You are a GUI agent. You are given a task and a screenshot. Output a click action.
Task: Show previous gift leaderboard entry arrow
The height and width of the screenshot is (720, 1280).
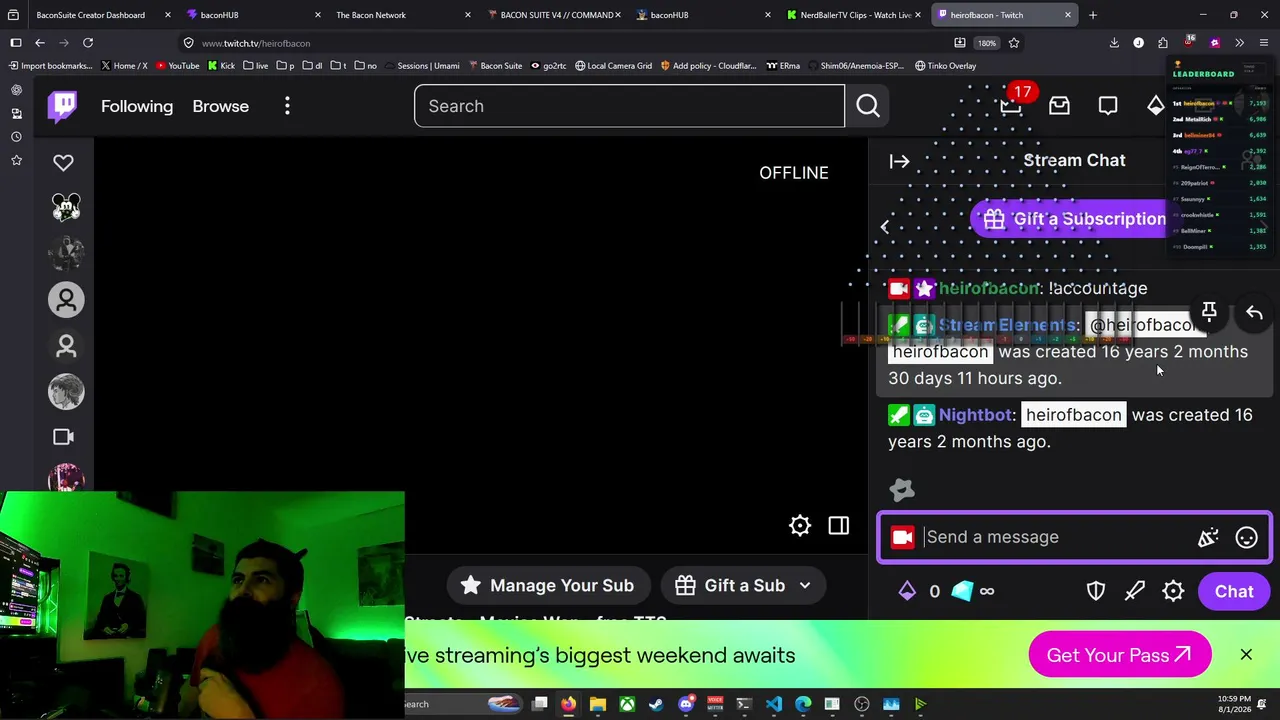[x=884, y=226]
